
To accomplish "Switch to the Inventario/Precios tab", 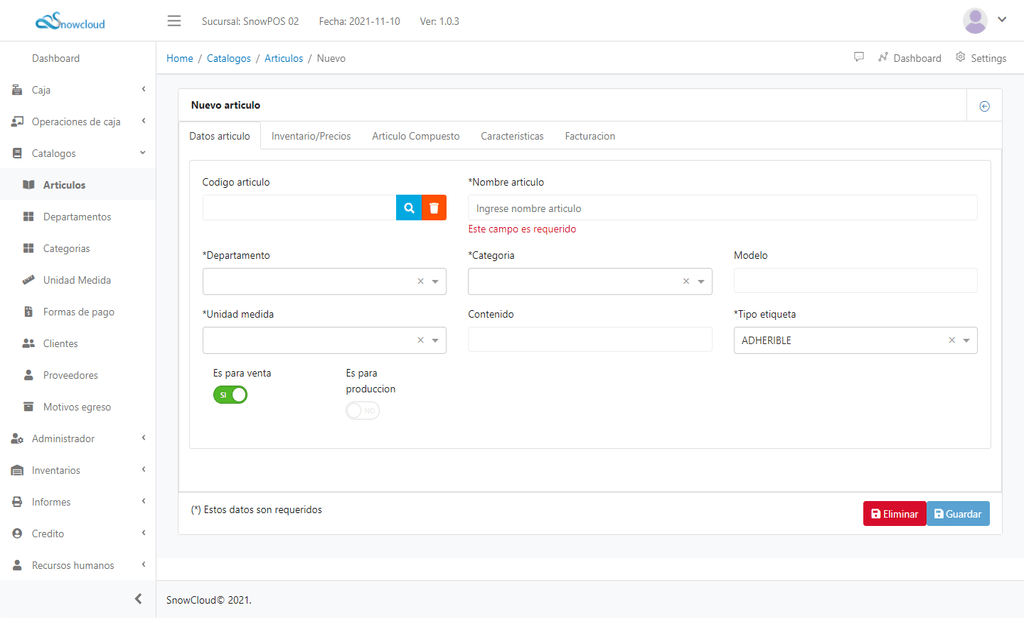I will coord(311,136).
